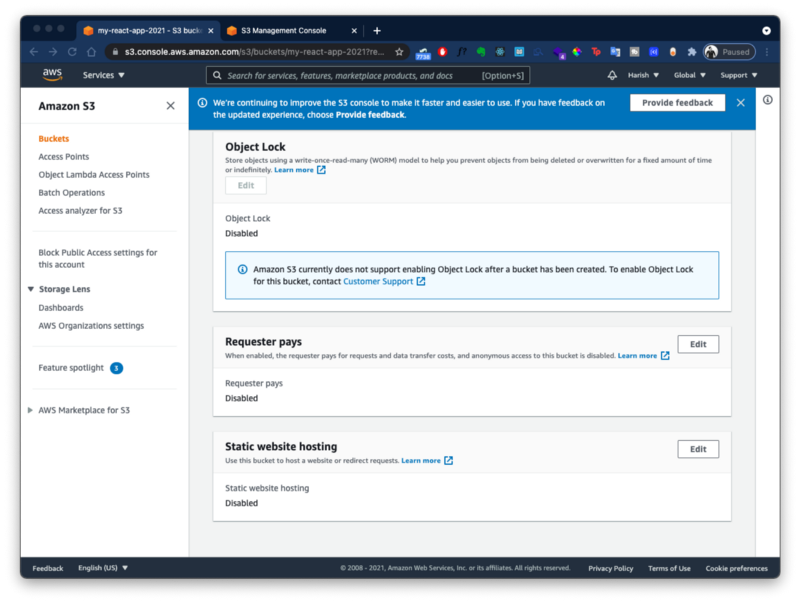Change language with English (US) dropdown
Image resolution: width=800 pixels, height=603 pixels.
103,568
